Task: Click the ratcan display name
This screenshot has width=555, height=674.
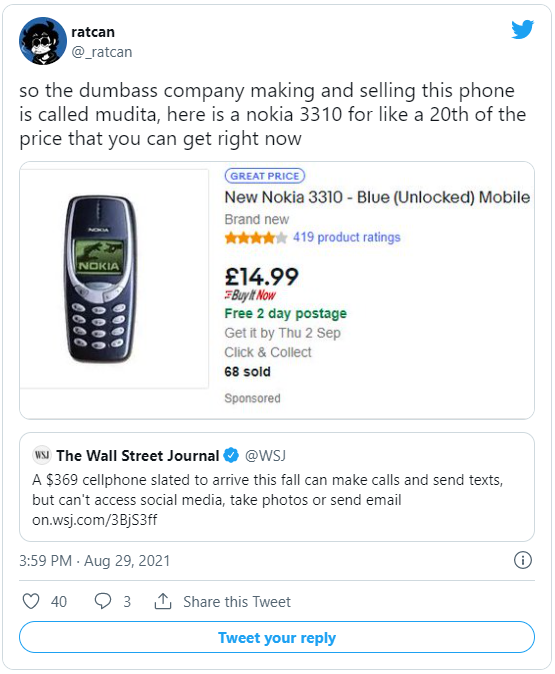Action: (x=93, y=32)
